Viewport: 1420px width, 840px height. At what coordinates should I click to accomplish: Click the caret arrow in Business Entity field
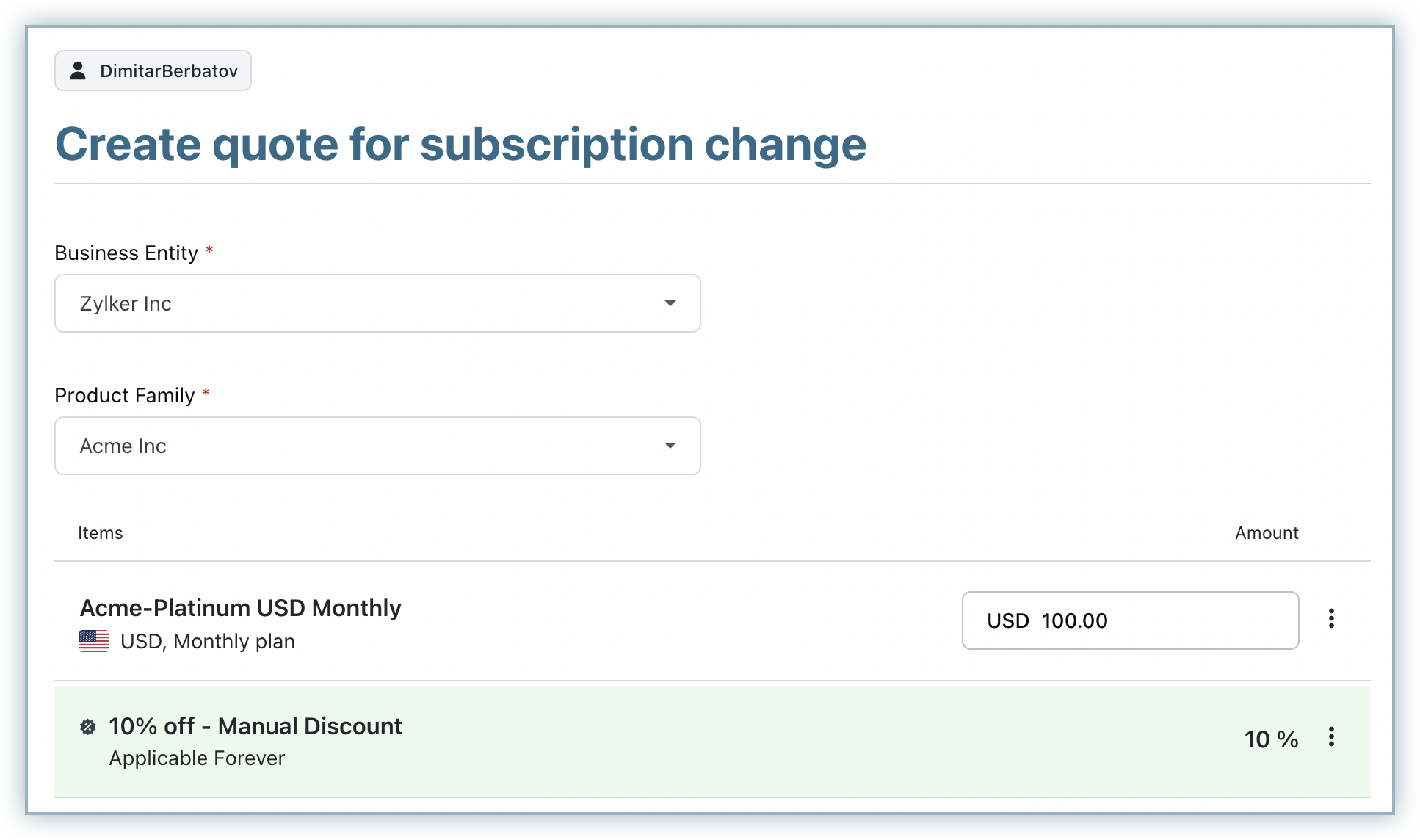click(670, 303)
